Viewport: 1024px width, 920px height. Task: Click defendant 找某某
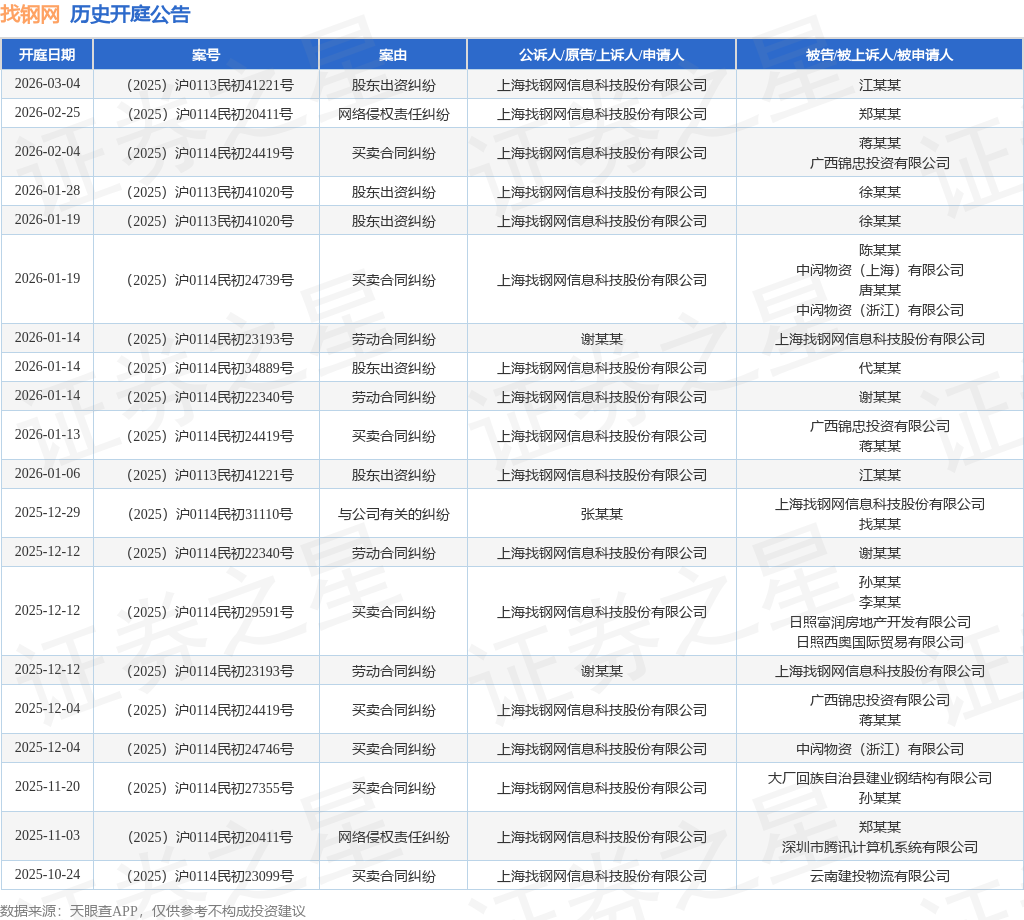coord(880,524)
